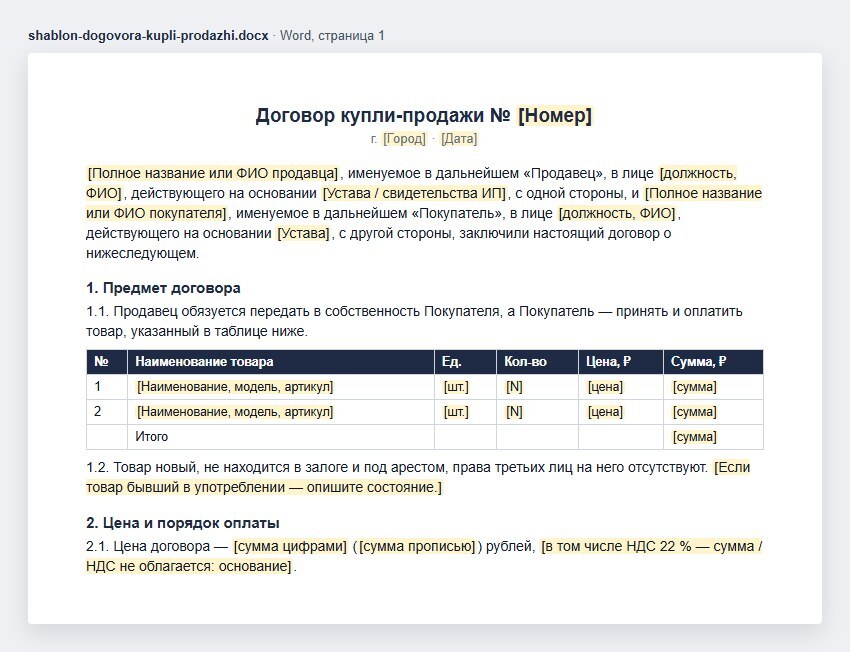Image resolution: width=850 pixels, height=652 pixels.
Task: Click the [должность, ФИО] placeholder after «Покупатель»
Action: pos(617,214)
